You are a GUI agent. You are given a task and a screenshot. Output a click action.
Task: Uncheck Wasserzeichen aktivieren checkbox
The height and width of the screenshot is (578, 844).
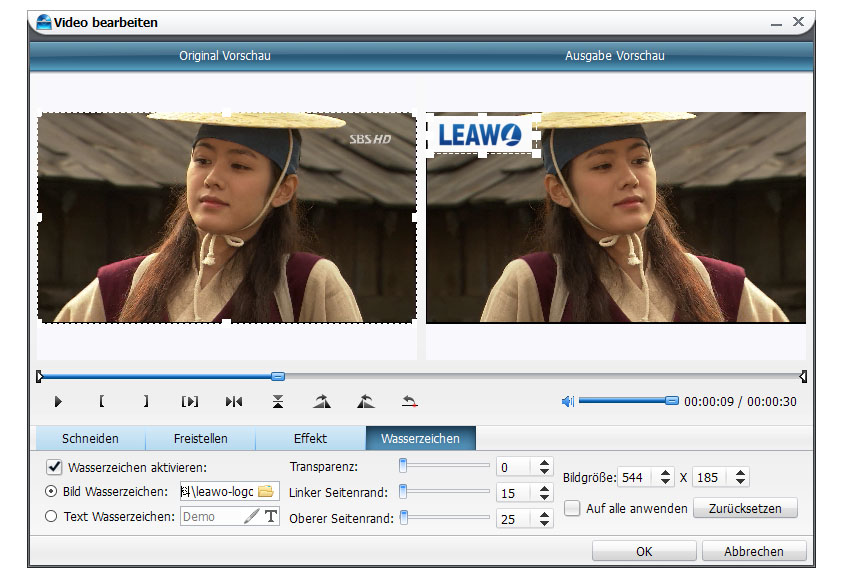(54, 467)
